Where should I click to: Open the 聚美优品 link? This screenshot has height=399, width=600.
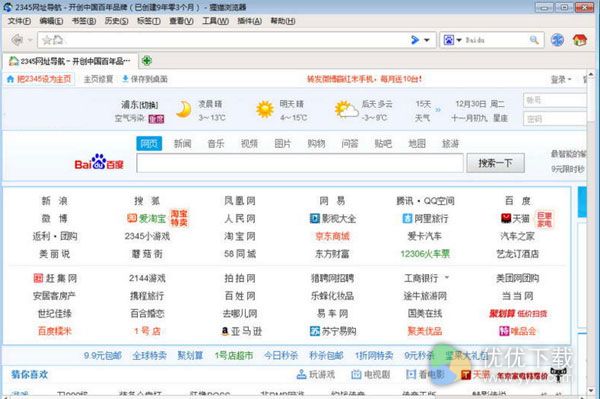coord(425,331)
